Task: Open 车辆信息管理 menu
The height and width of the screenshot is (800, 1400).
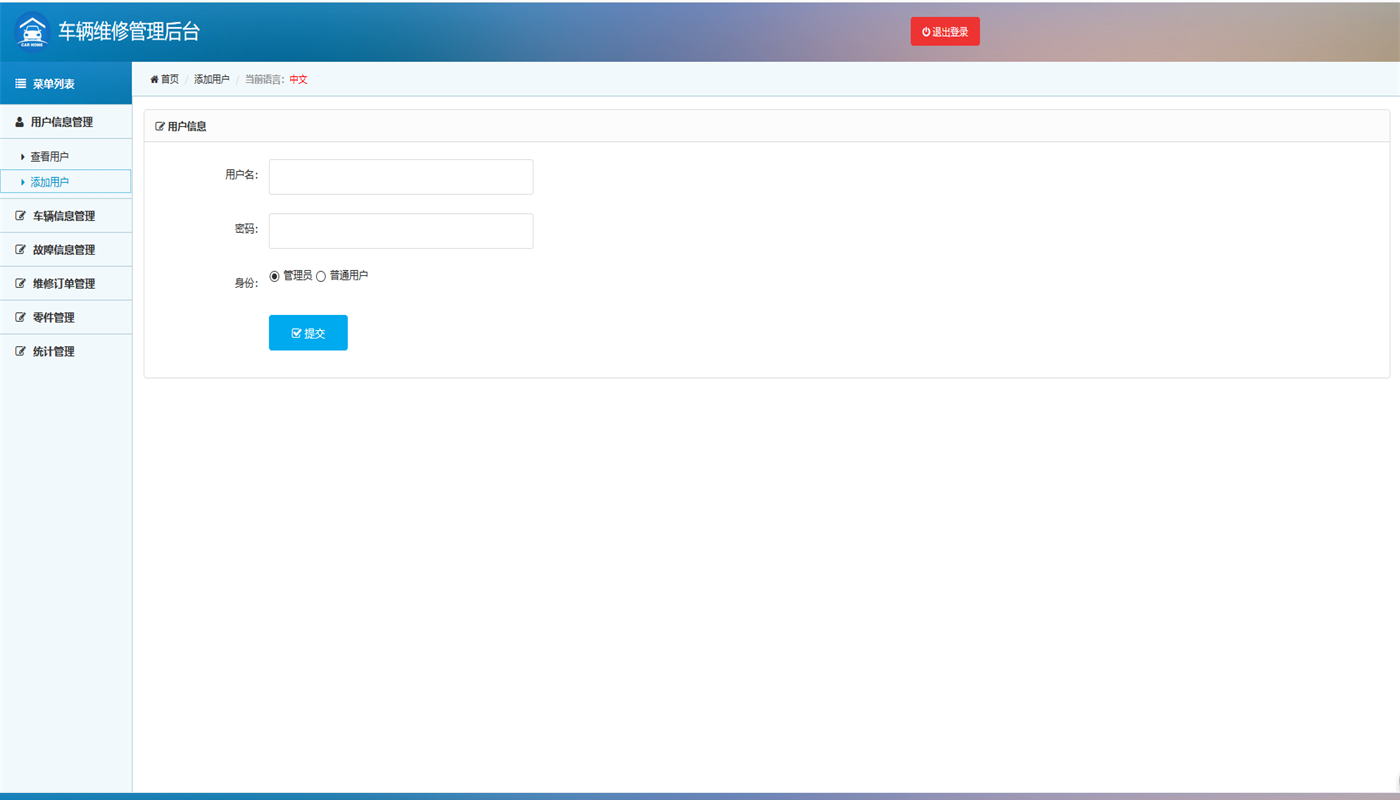Action: (x=66, y=216)
